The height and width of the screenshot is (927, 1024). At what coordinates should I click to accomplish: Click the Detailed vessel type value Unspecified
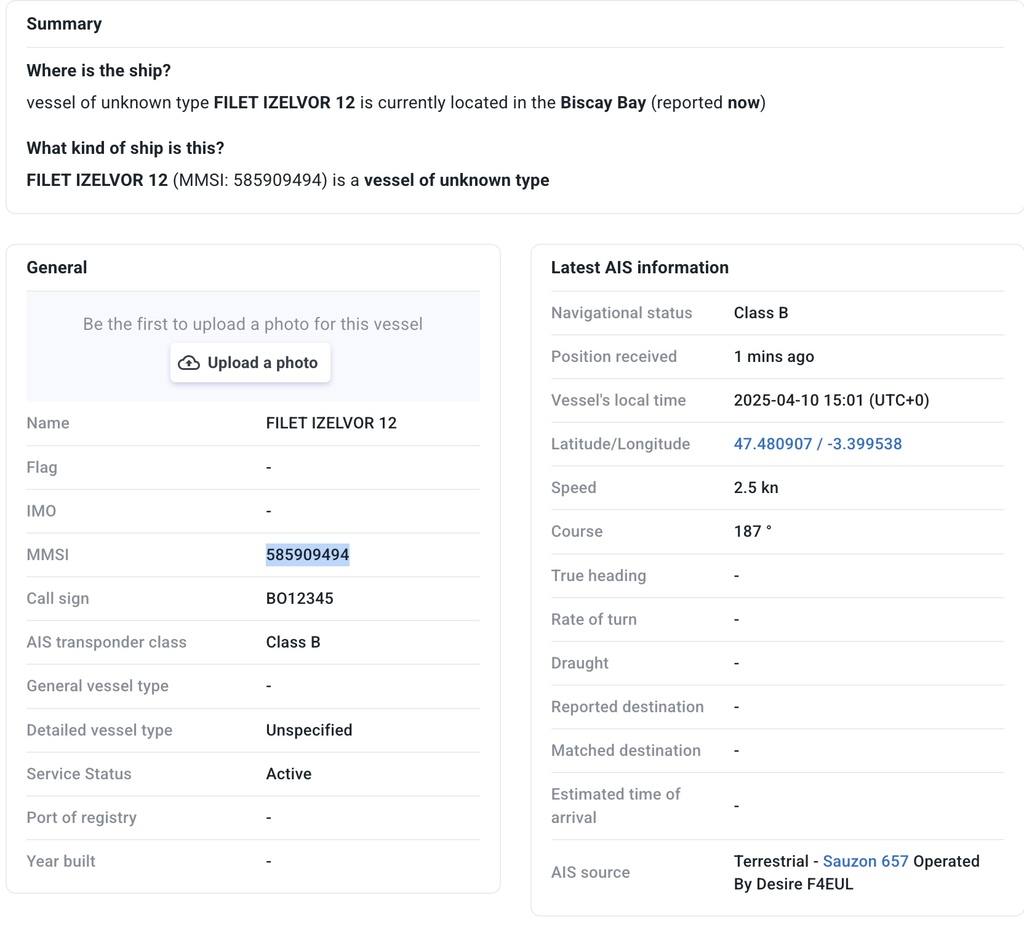point(309,730)
